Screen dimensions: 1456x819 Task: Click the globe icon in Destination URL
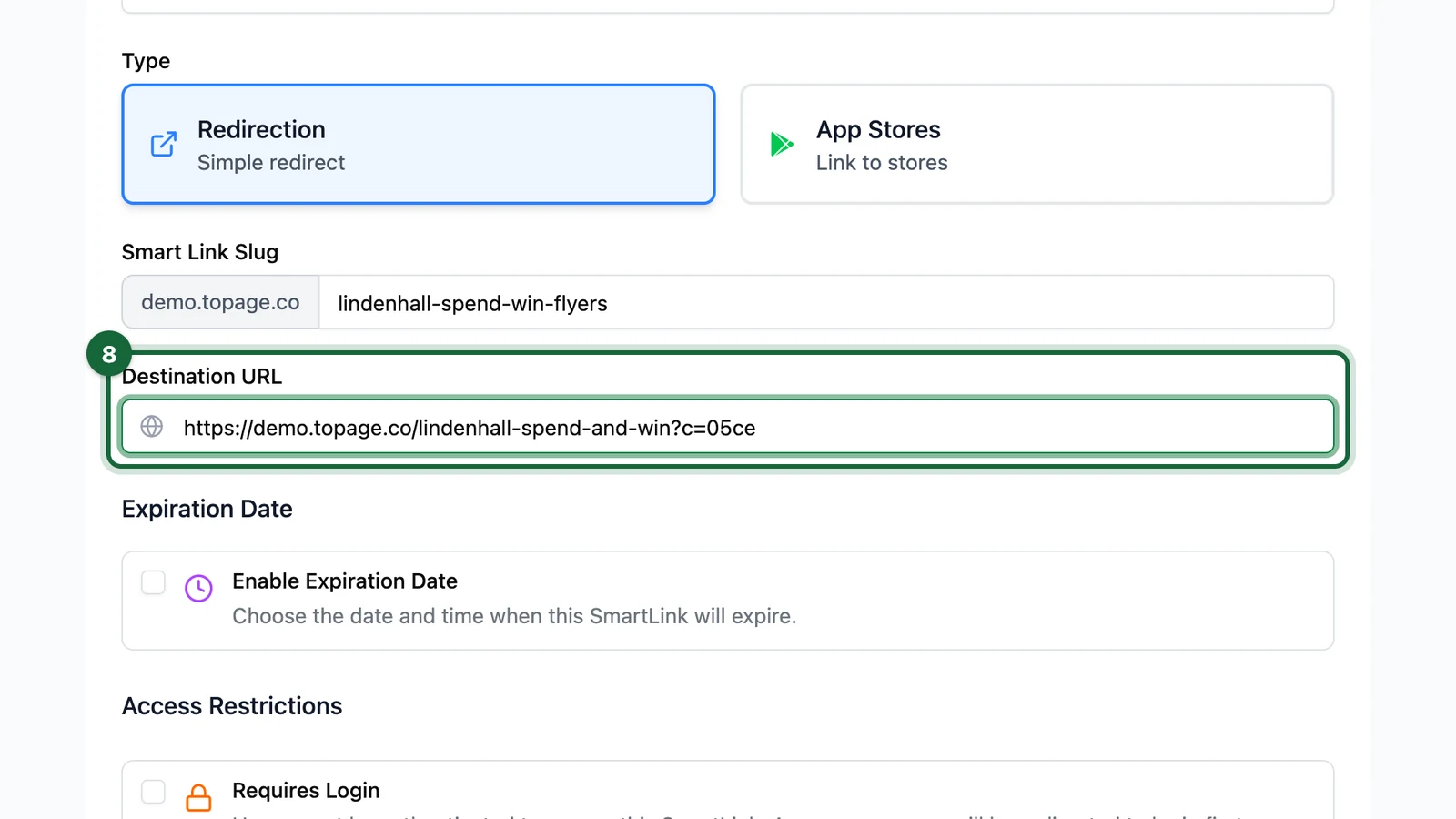(152, 426)
